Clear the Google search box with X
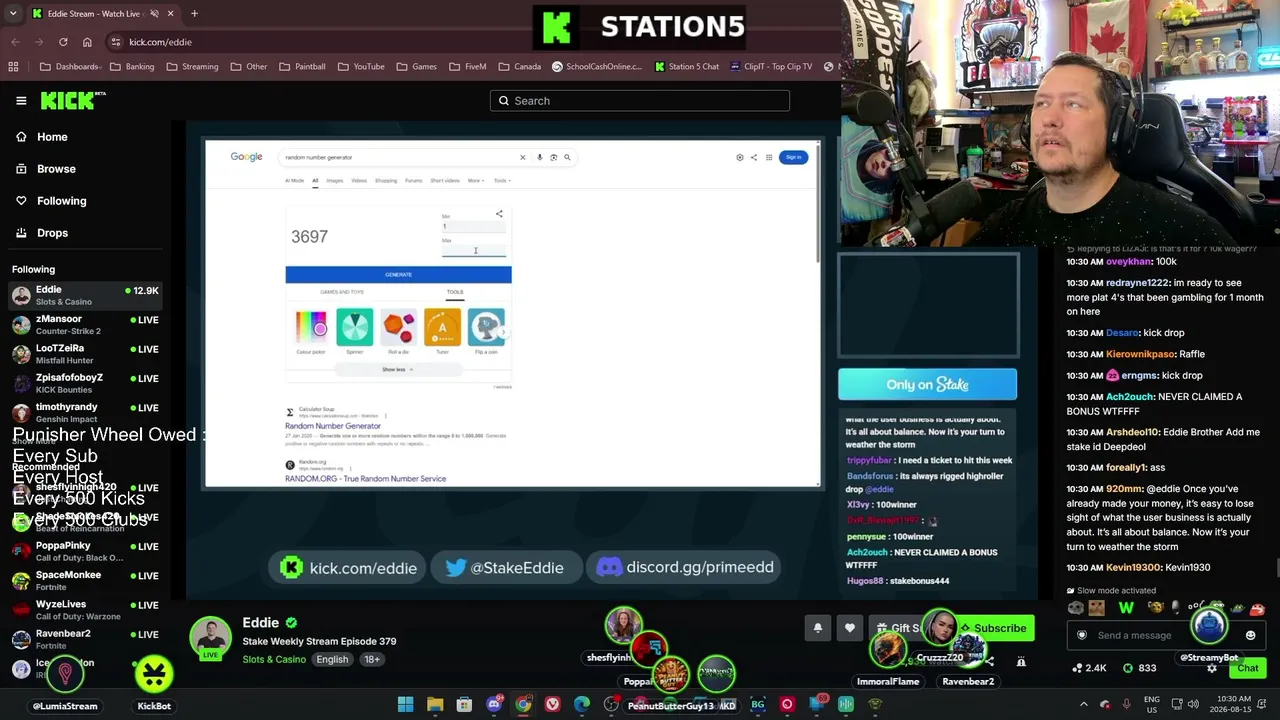Screen dimensions: 1280x720 (x=522, y=157)
